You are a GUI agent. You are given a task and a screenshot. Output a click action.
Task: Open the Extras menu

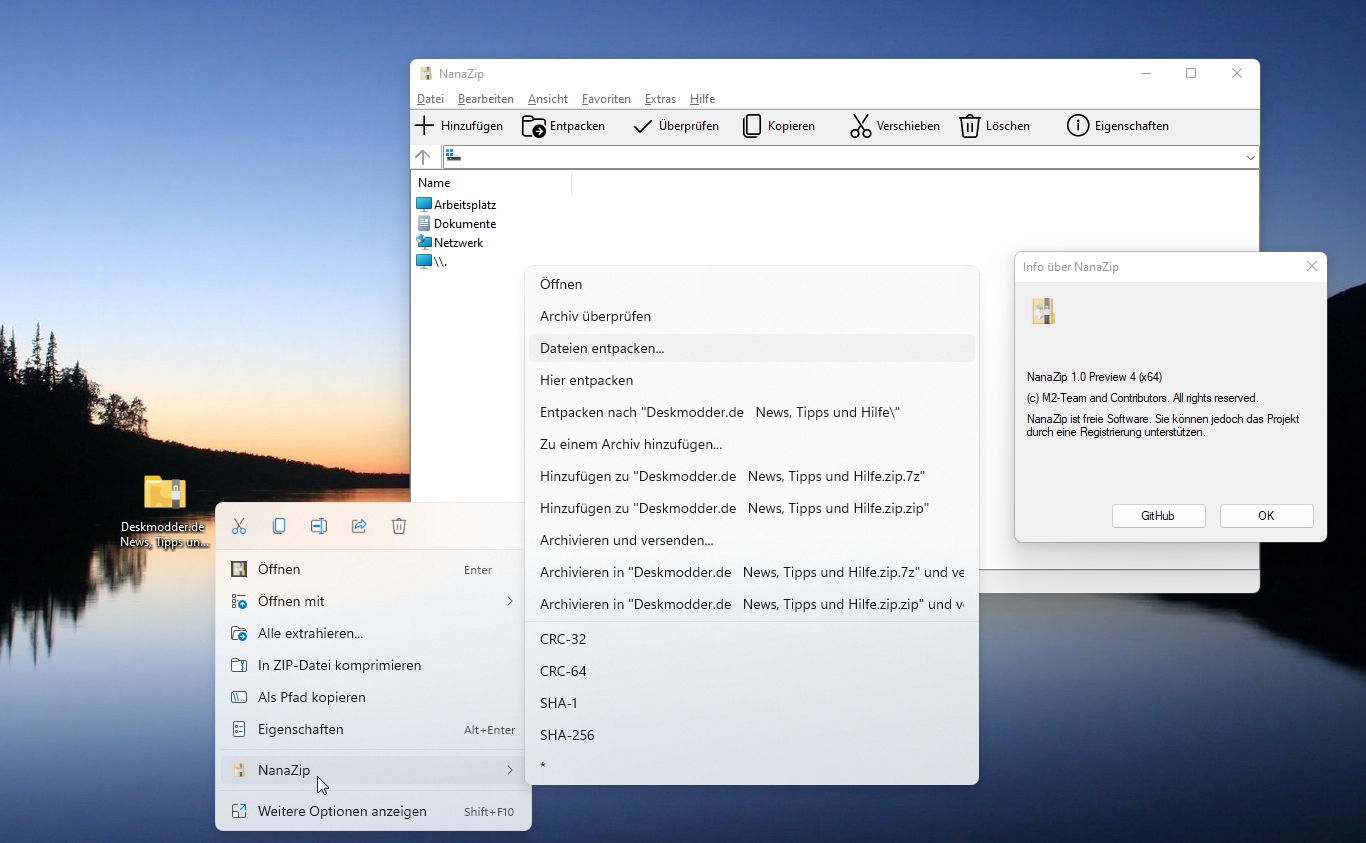click(661, 99)
